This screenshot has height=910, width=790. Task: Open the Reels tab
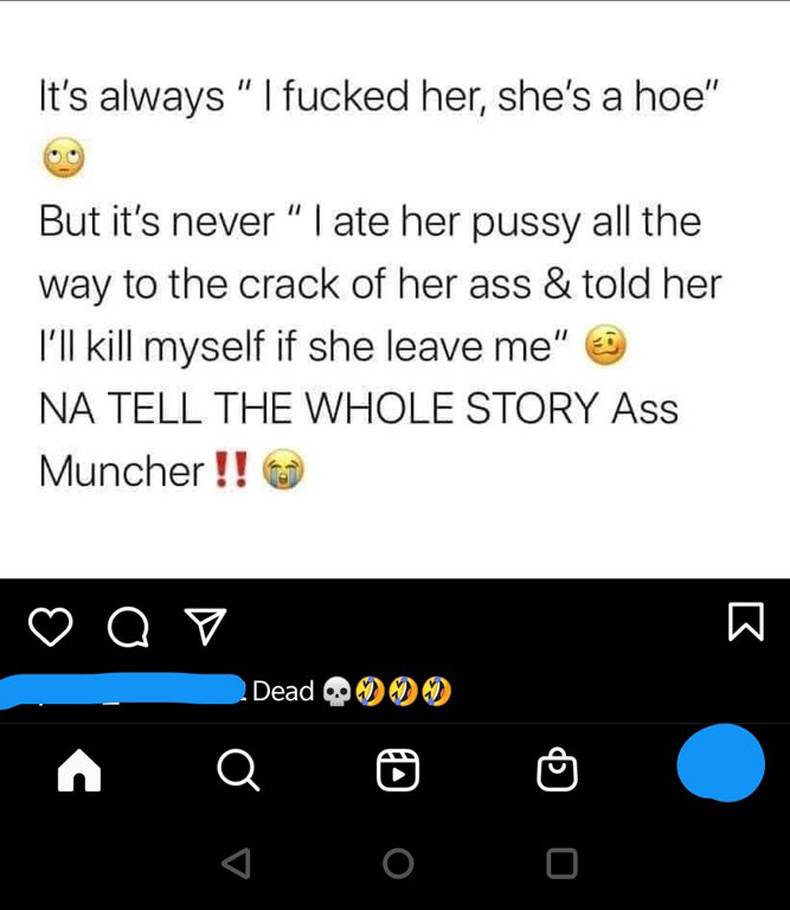pyautogui.click(x=398, y=770)
